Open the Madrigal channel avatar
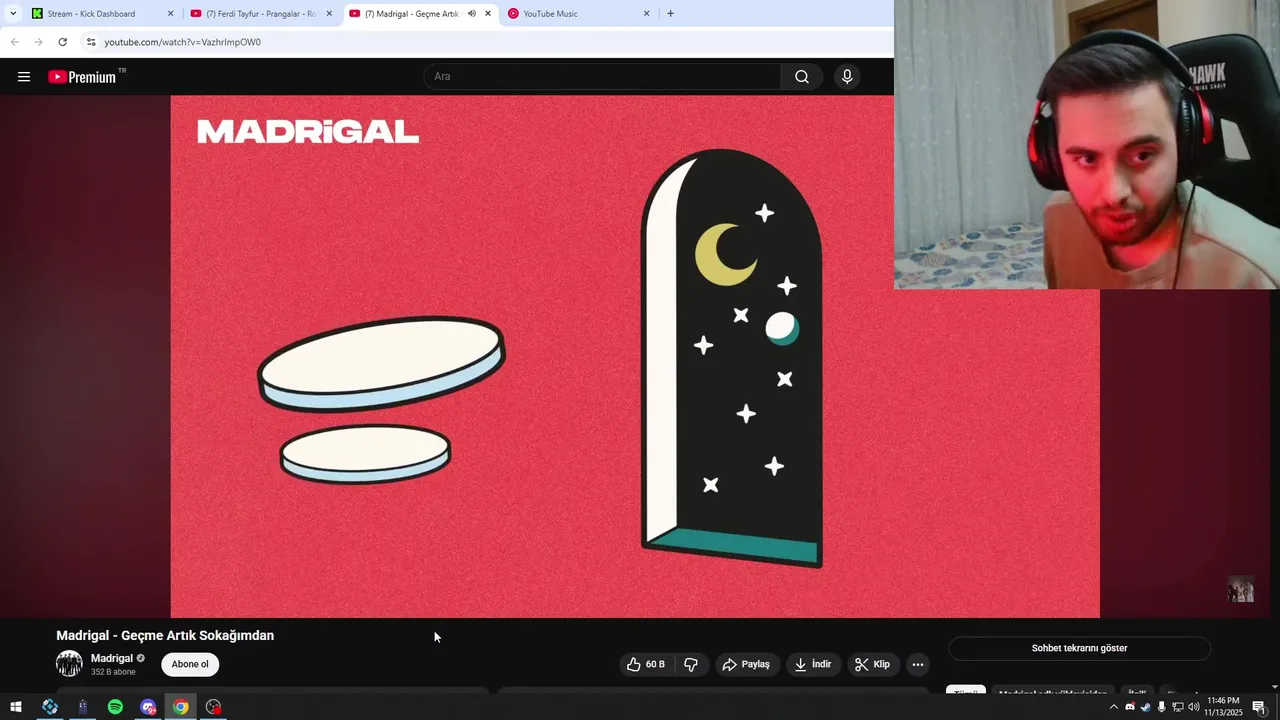Screen dimensions: 1280x720 pos(69,664)
